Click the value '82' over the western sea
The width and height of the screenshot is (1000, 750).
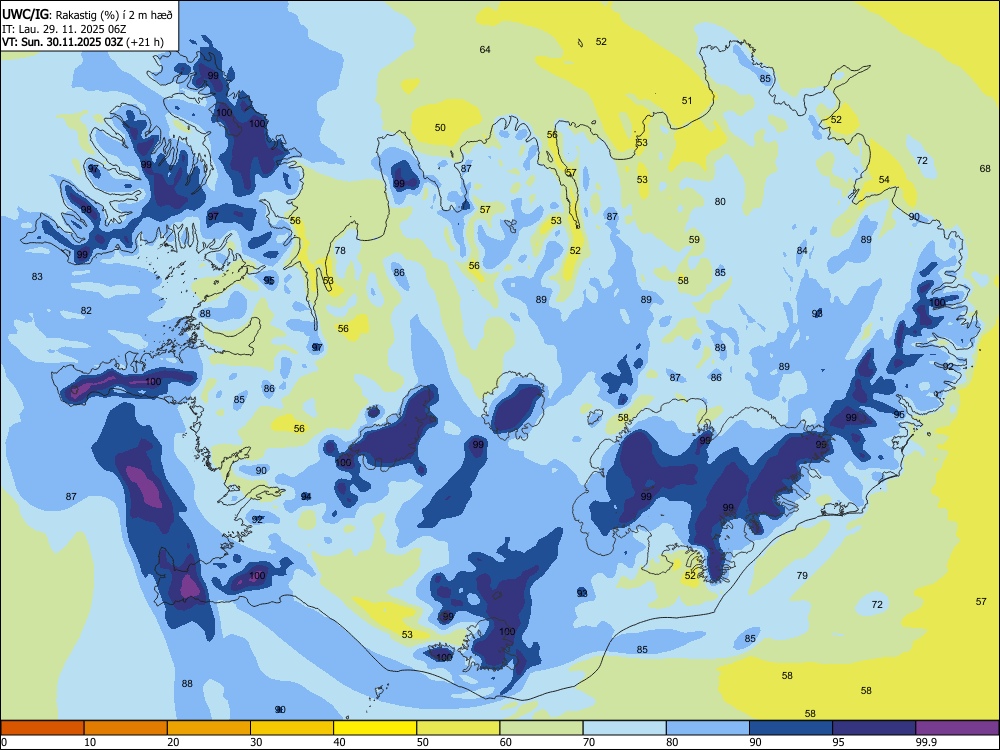point(86,311)
